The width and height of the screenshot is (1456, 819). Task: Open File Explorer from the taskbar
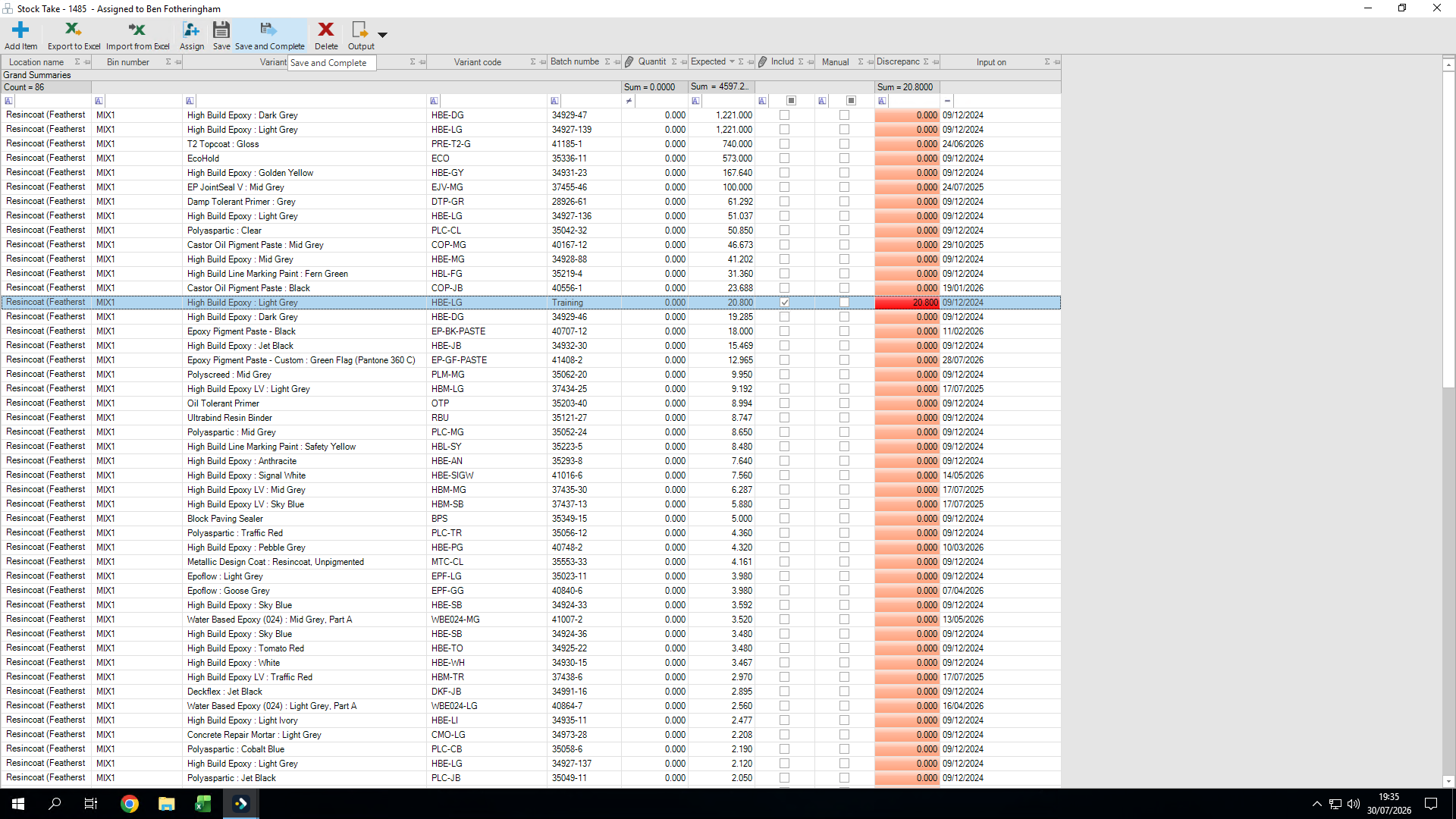(166, 804)
